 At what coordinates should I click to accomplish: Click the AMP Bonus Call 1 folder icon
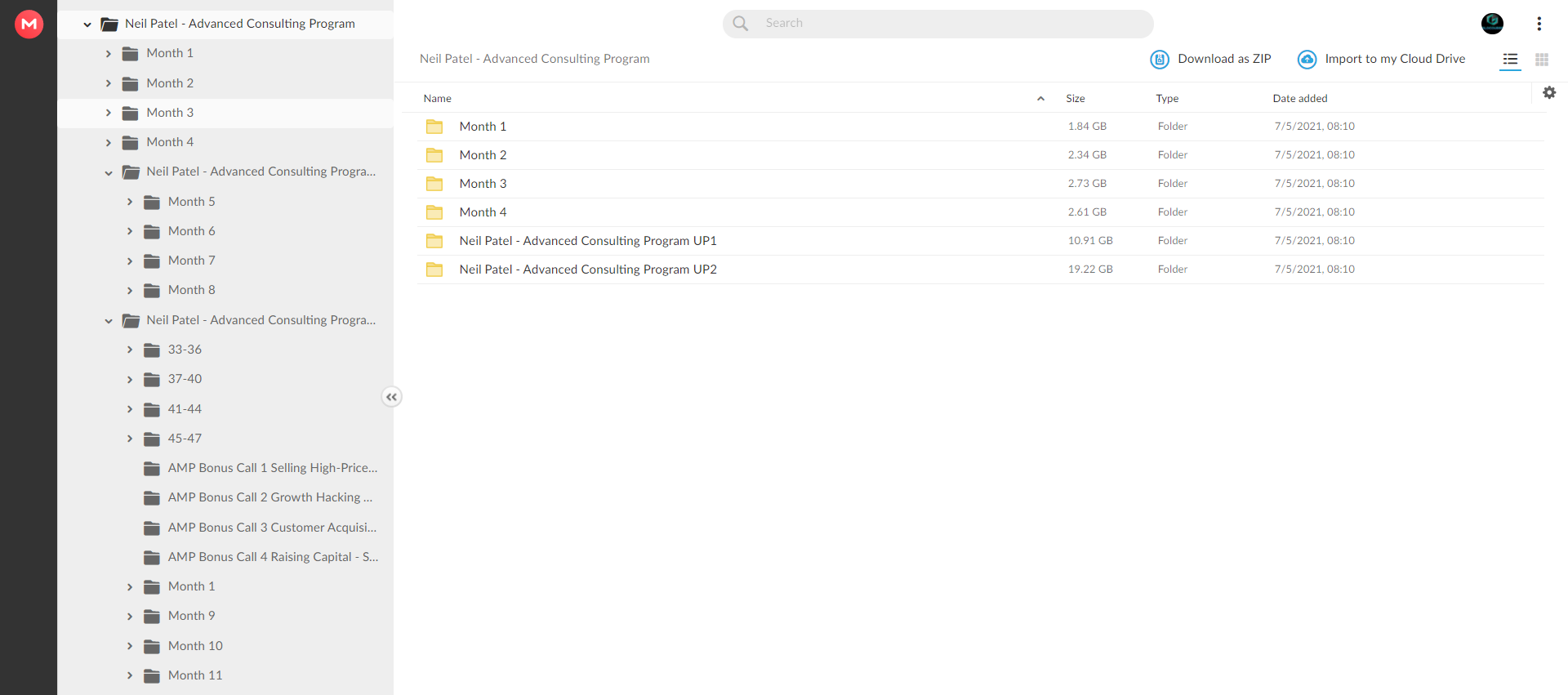tap(152, 468)
